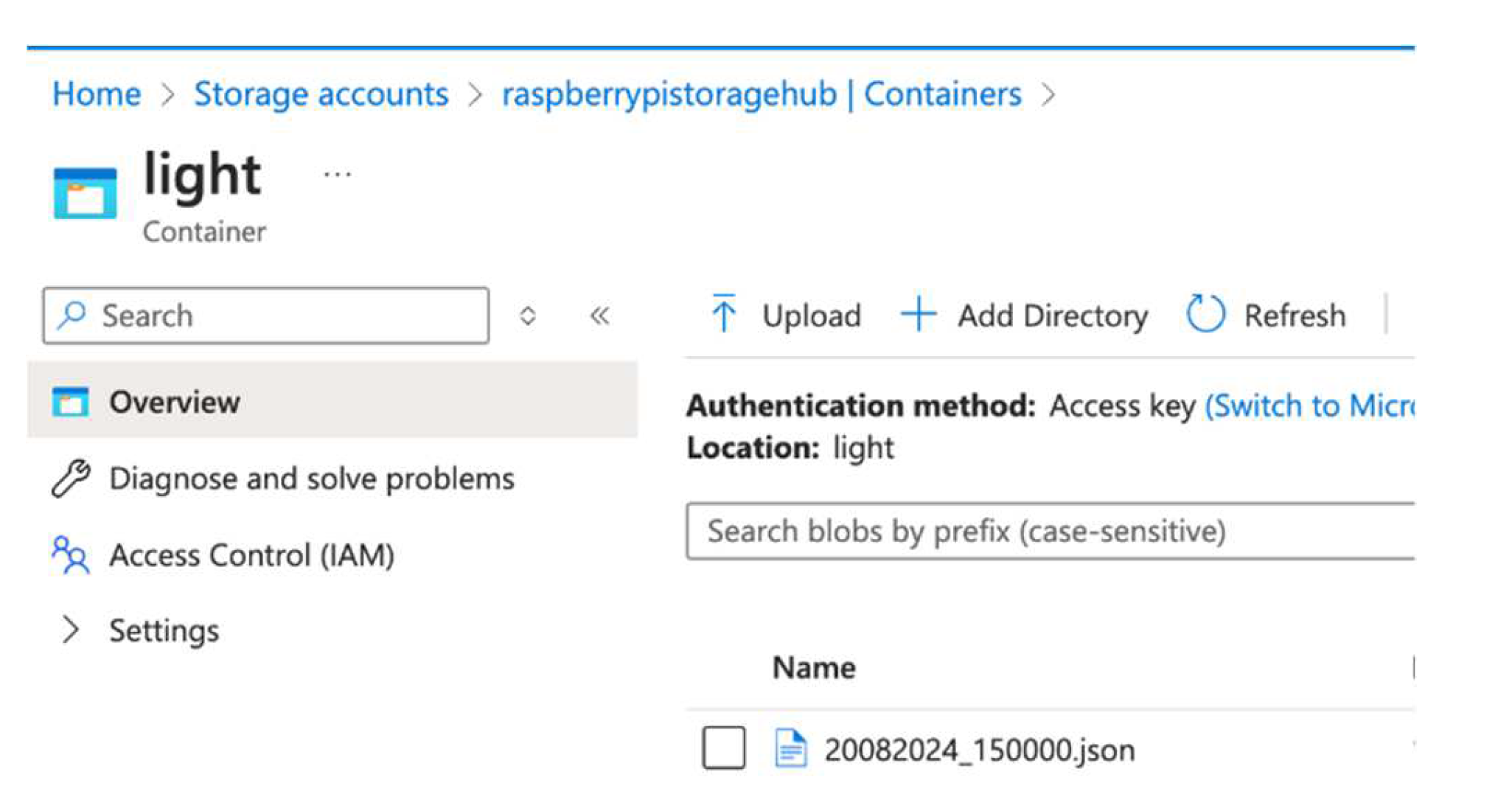Click the Add Directory plus icon
This screenshot has height=811, width=1512.
pos(919,314)
